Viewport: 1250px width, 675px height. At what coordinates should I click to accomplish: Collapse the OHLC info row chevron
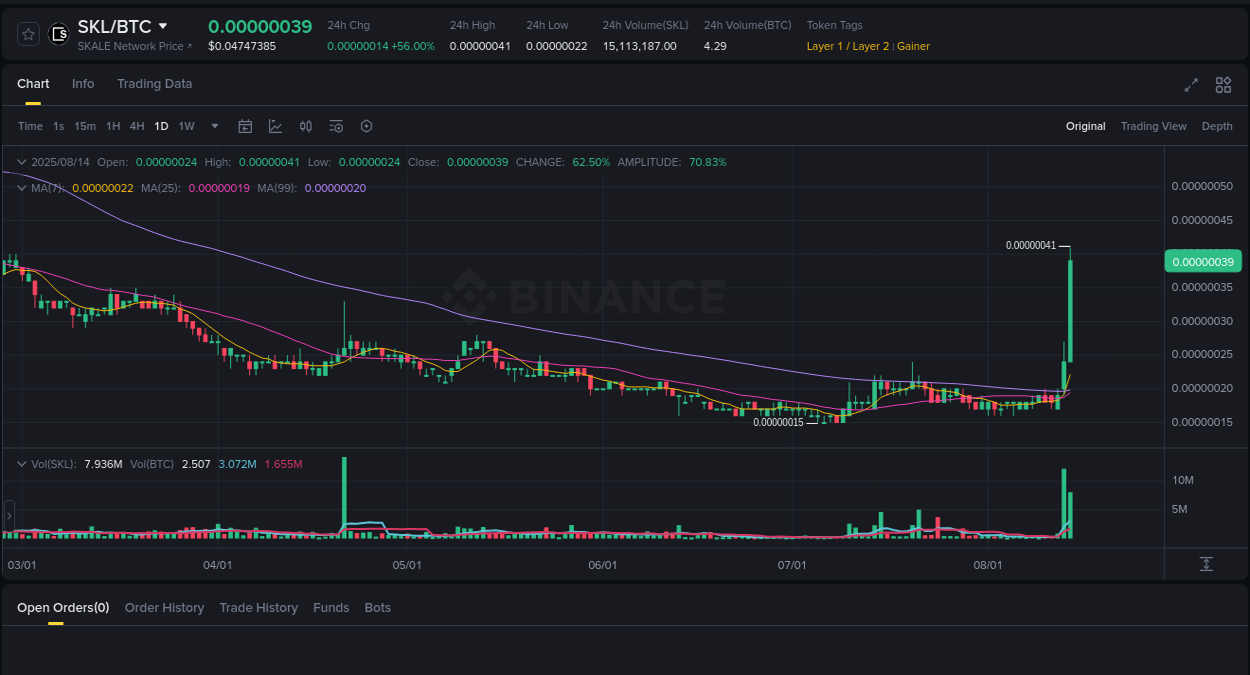(22, 161)
